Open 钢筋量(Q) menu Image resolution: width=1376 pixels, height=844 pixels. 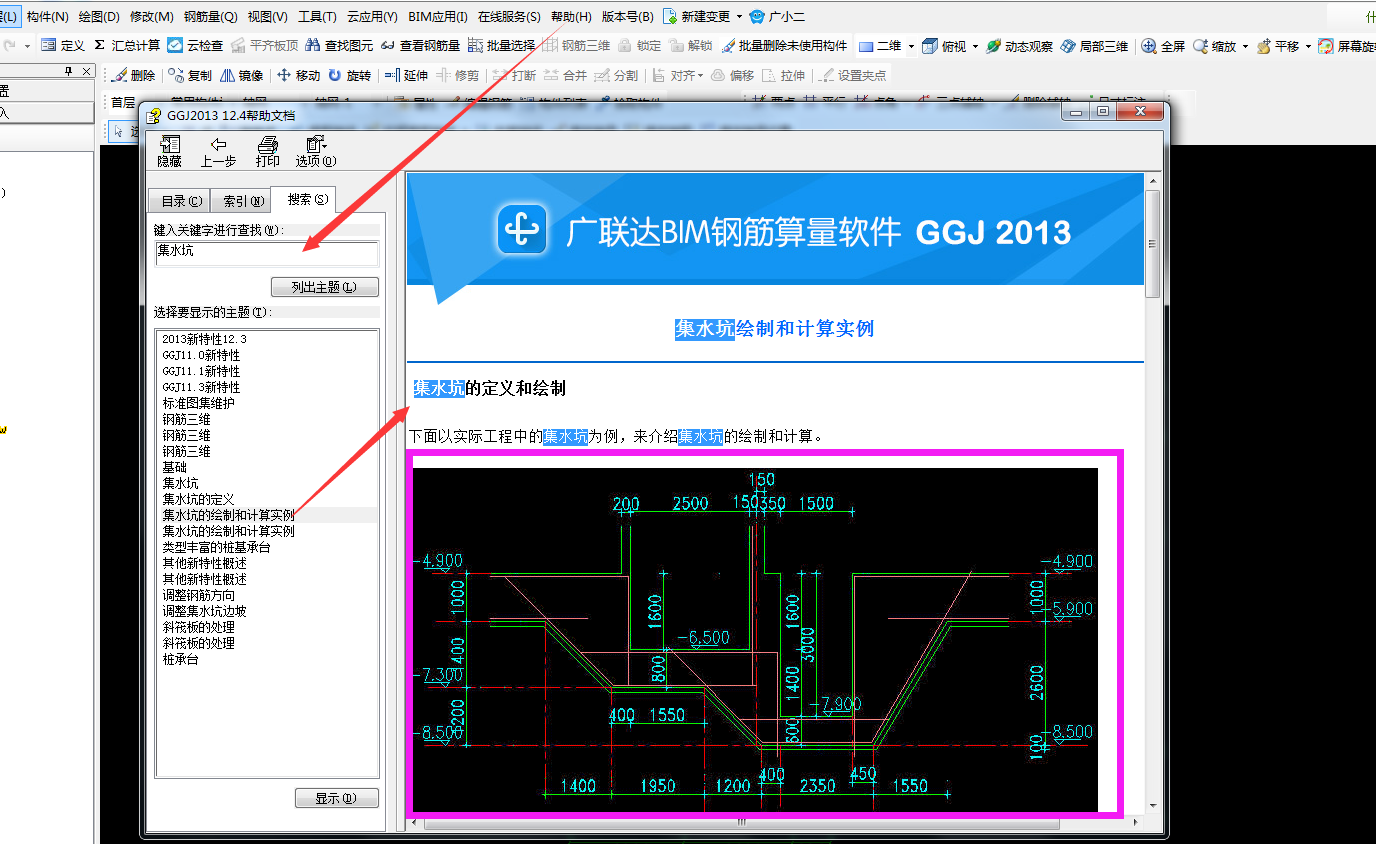[210, 17]
